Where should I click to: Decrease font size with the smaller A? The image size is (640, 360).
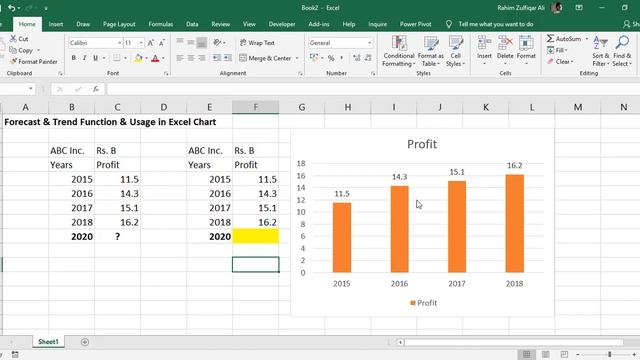click(162, 43)
